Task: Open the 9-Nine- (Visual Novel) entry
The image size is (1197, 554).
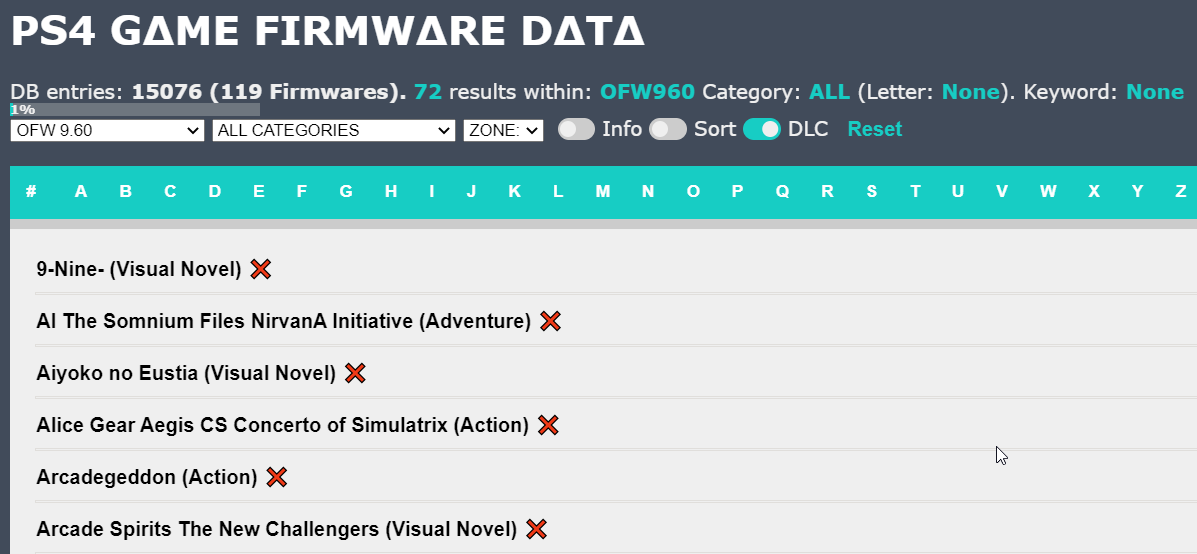Action: [139, 269]
